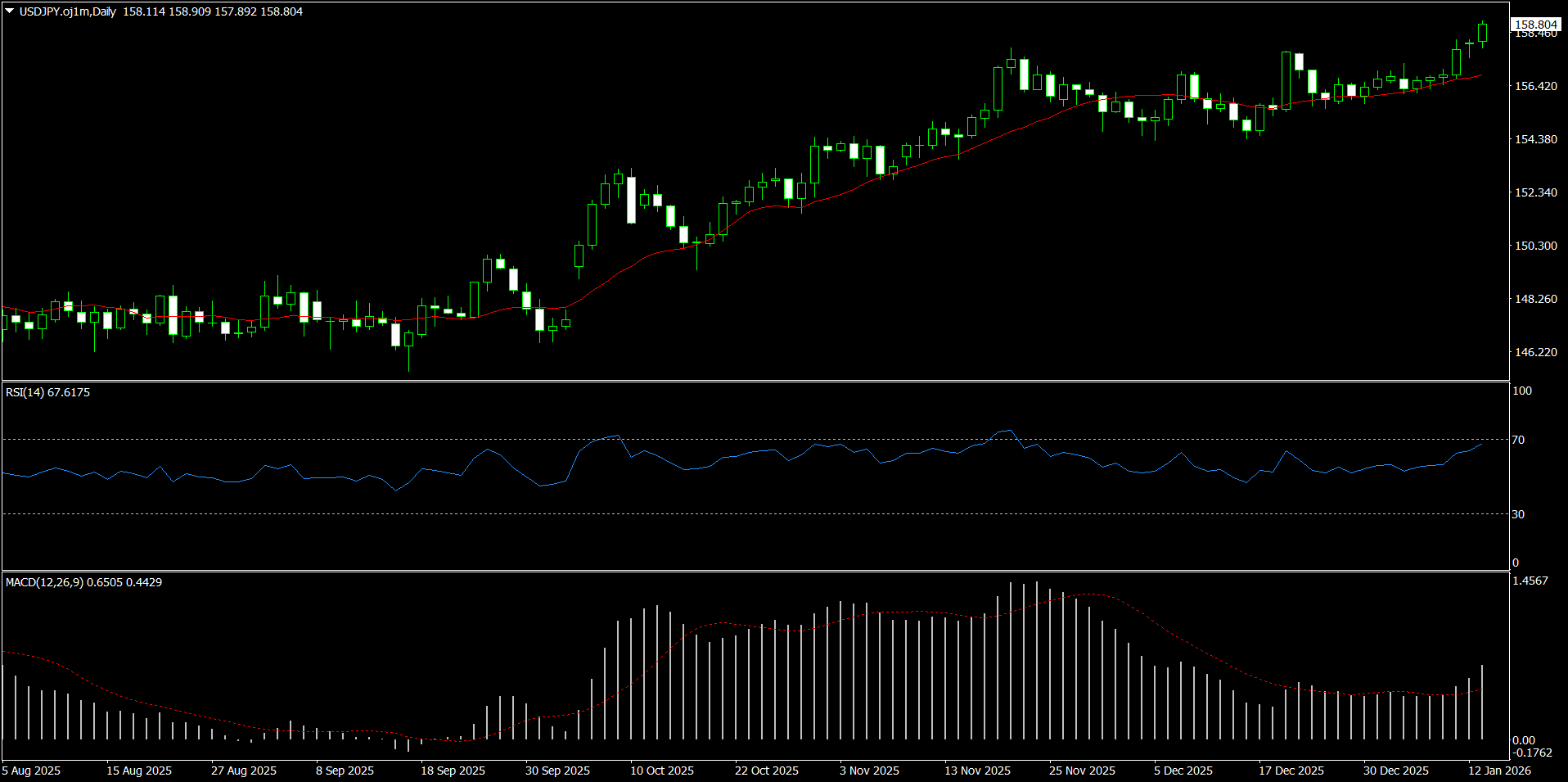This screenshot has width=1568, height=782.
Task: Click the 146.220 price axis label
Action: 1536,352
